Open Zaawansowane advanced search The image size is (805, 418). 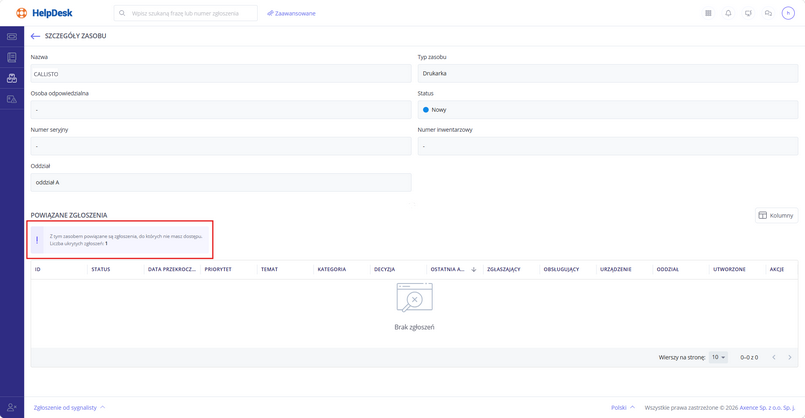tap(291, 13)
